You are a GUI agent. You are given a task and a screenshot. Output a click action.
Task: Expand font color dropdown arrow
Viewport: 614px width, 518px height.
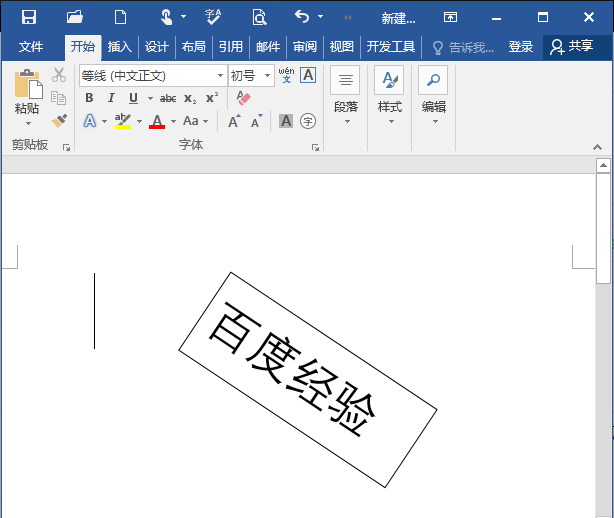(173, 121)
